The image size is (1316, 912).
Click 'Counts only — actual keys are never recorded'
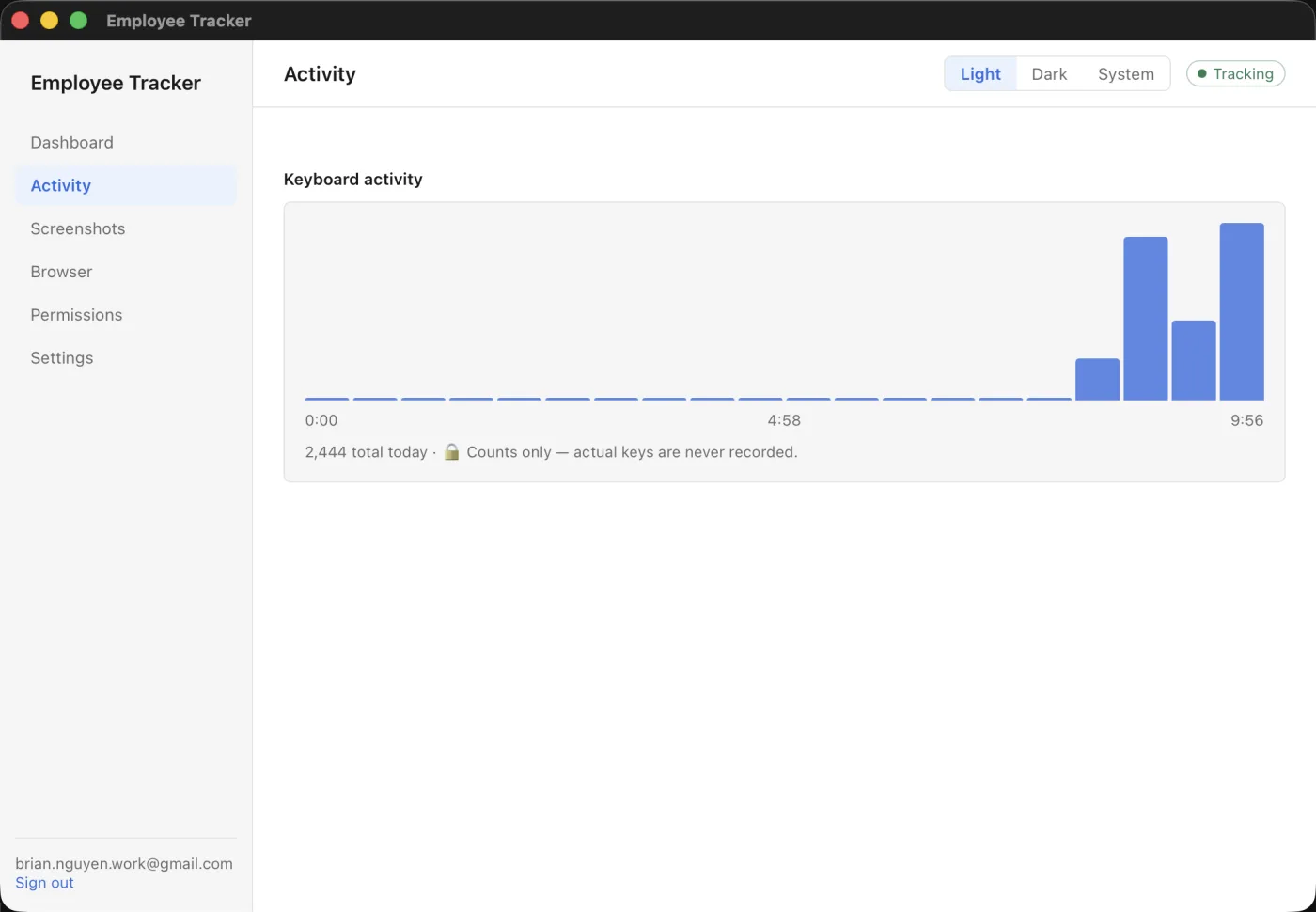point(632,452)
